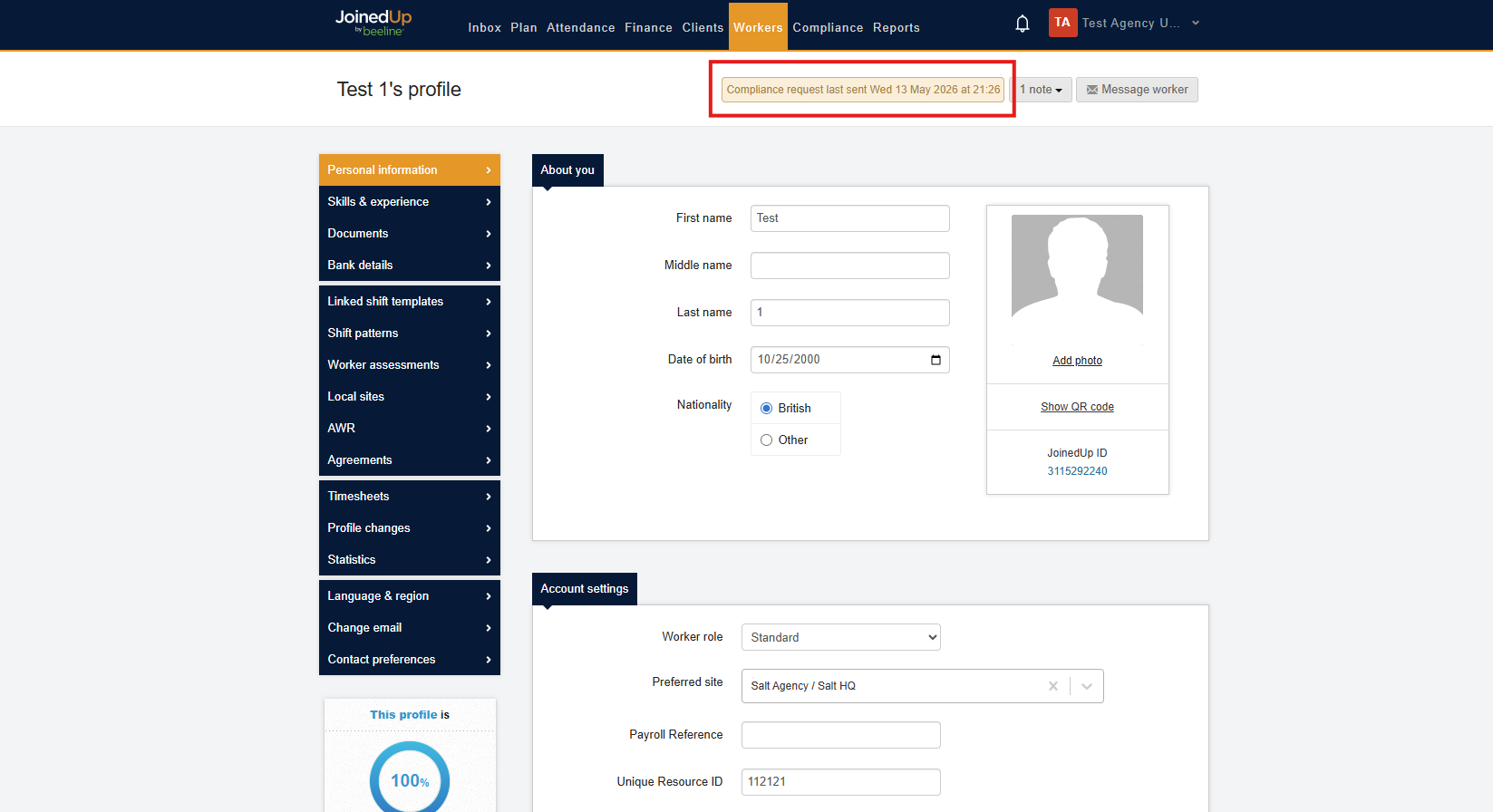Open Timesheets section
The height and width of the screenshot is (812, 1493).
click(410, 497)
